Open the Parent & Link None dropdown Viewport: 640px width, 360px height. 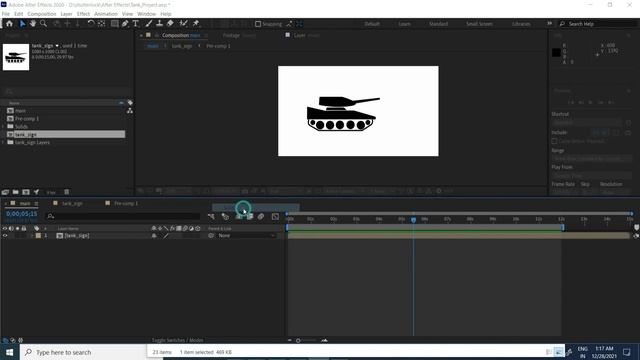246,236
